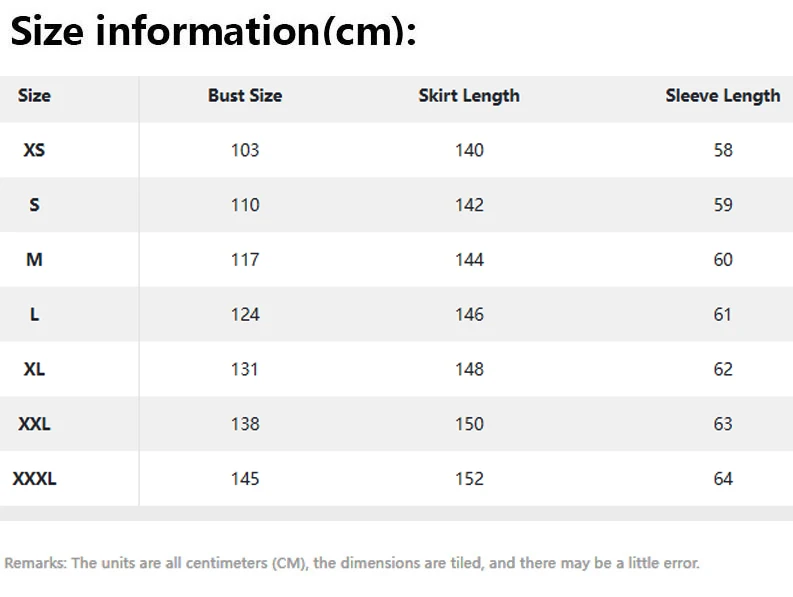This screenshot has width=793, height=597.
Task: Click the bust value 124 for L
Action: click(x=245, y=315)
